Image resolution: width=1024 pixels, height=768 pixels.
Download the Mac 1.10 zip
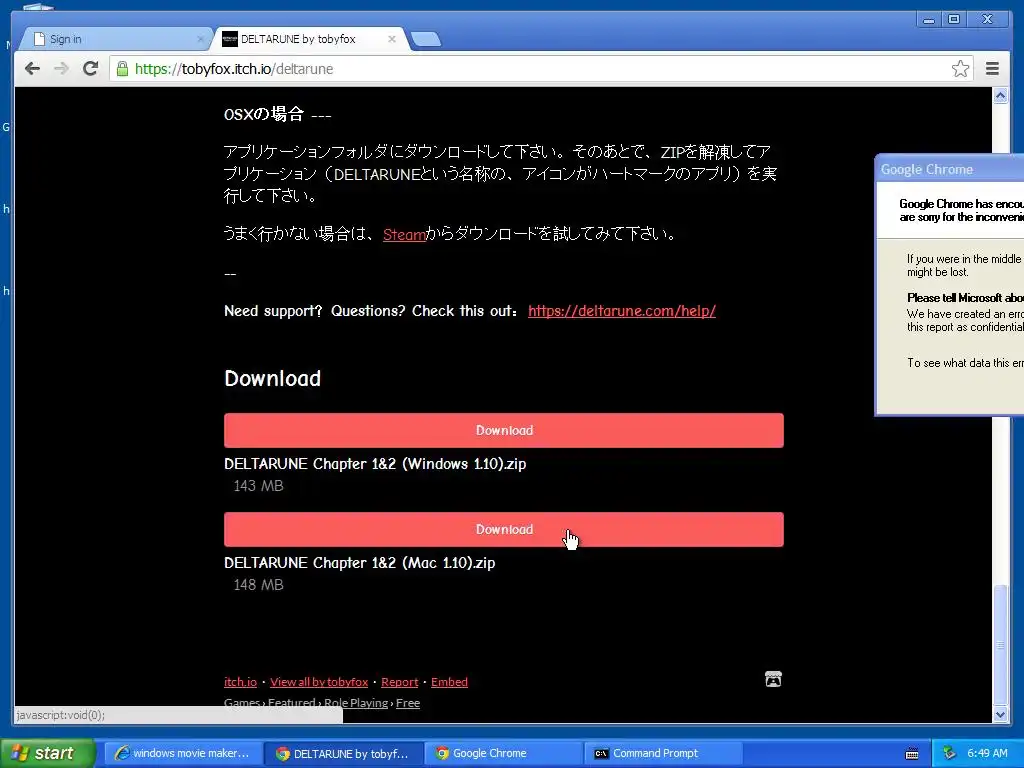(504, 530)
